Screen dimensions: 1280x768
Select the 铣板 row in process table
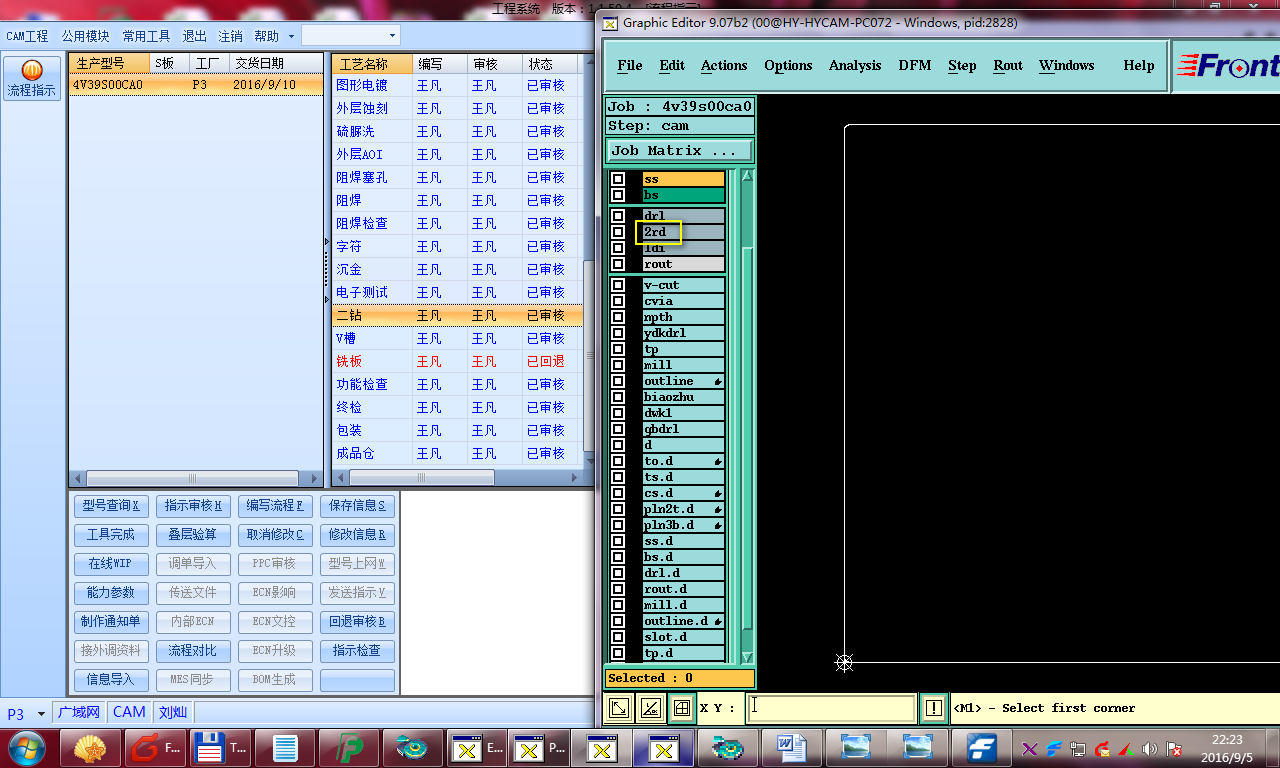pos(457,361)
